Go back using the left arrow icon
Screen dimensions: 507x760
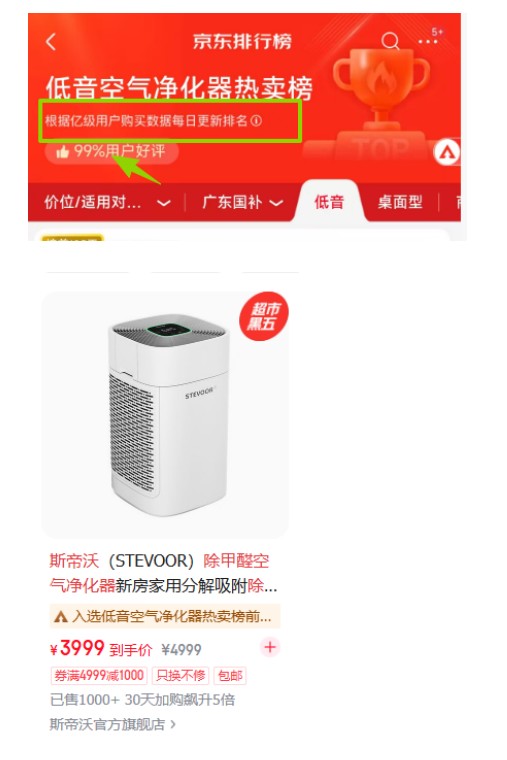coord(51,42)
